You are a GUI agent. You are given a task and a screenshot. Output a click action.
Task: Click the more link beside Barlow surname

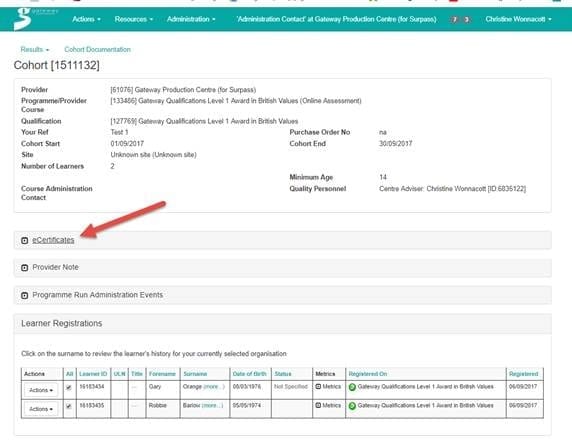click(212, 405)
